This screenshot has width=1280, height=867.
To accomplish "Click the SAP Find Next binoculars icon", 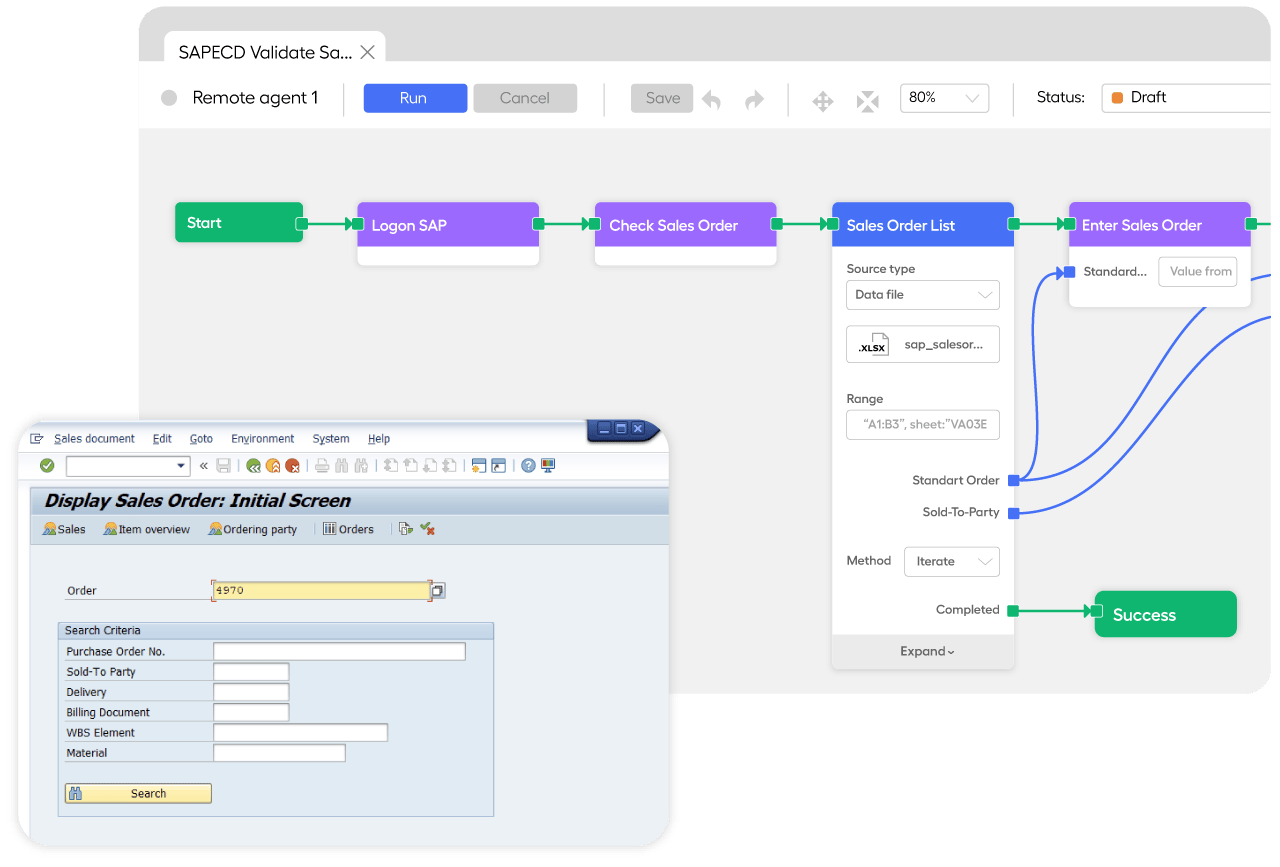I will pyautogui.click(x=361, y=466).
